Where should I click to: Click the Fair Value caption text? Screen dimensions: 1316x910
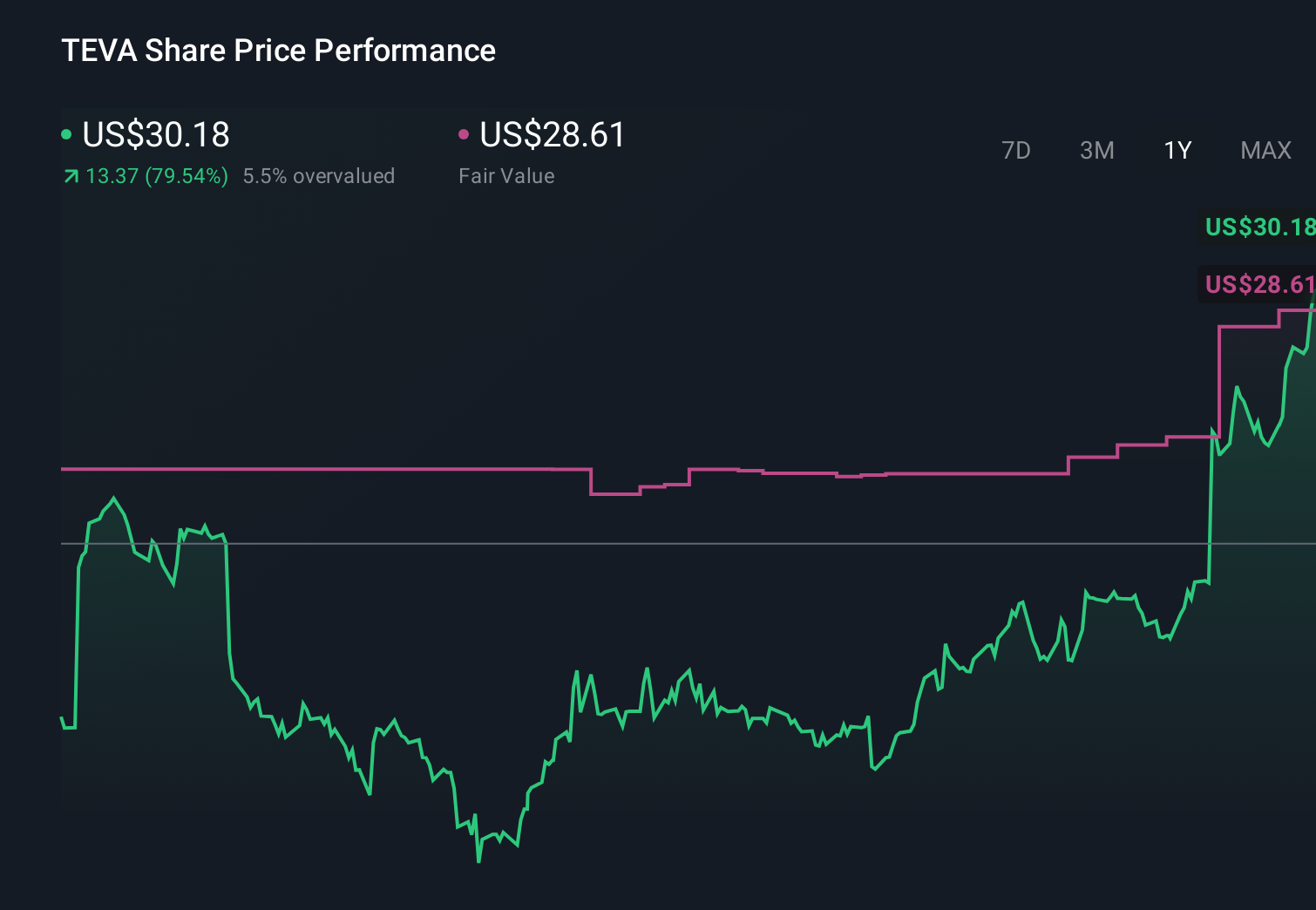point(506,176)
